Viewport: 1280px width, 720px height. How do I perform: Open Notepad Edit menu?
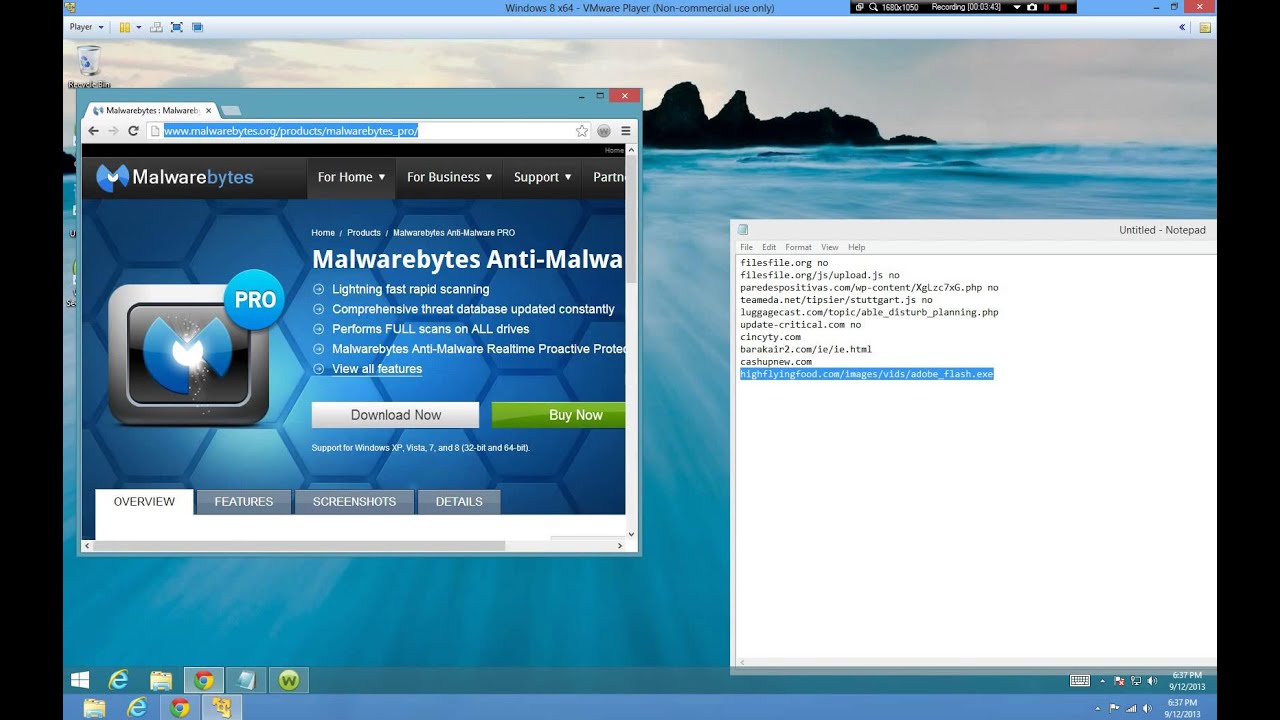(x=769, y=247)
